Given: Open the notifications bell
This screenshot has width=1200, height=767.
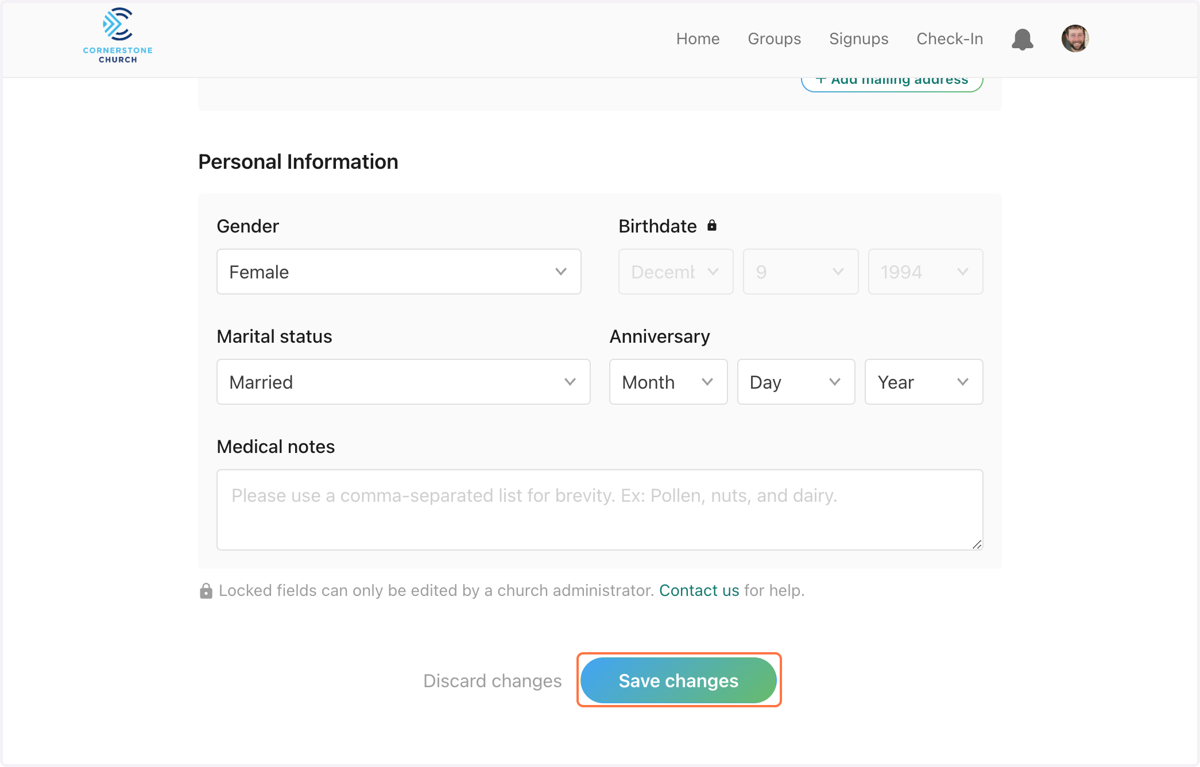Looking at the screenshot, I should point(1022,39).
